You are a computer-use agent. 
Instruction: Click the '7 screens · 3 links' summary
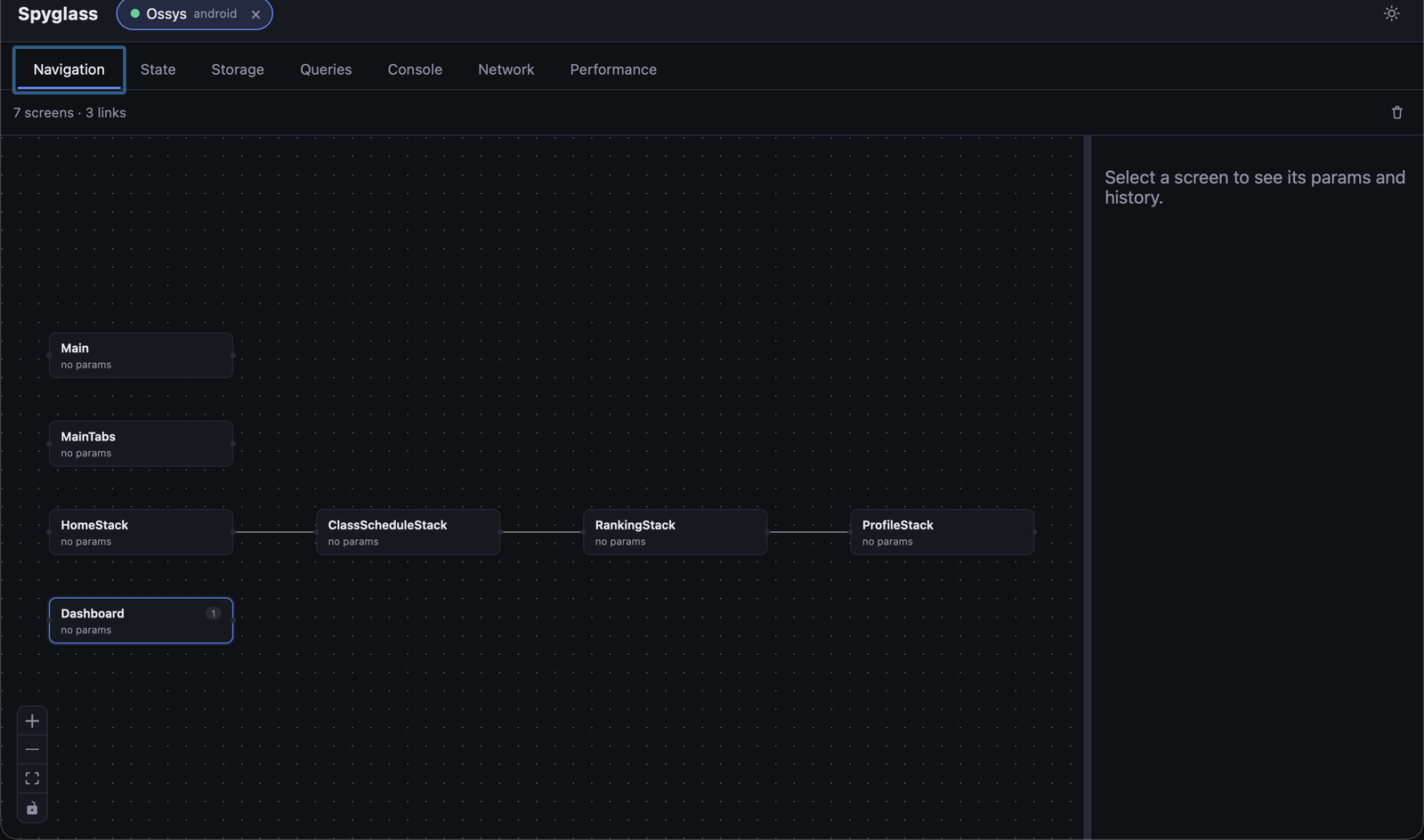[x=69, y=113]
